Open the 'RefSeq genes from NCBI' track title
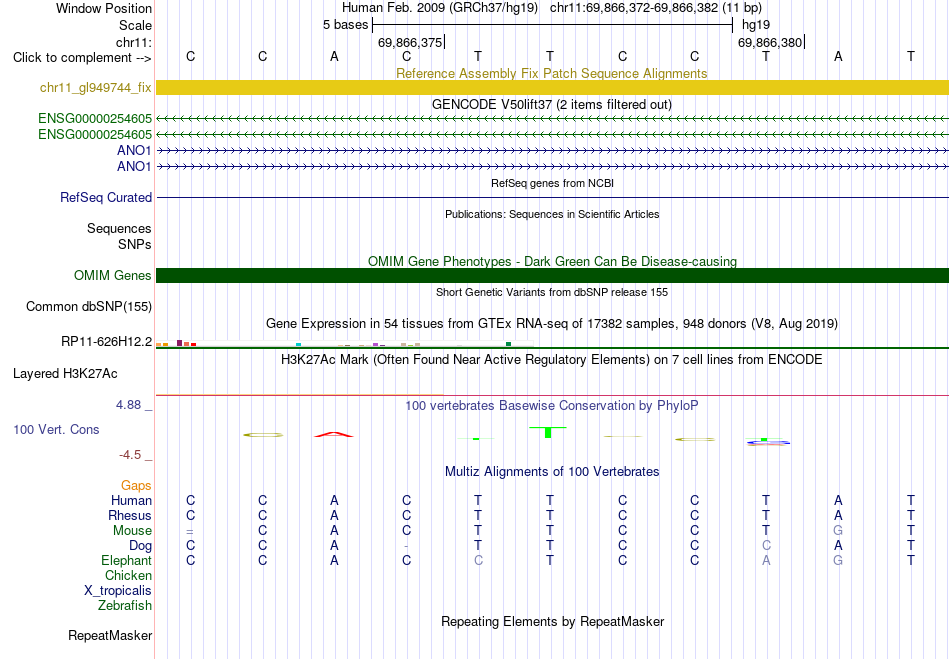Image resolution: width=950 pixels, height=659 pixels. point(552,183)
